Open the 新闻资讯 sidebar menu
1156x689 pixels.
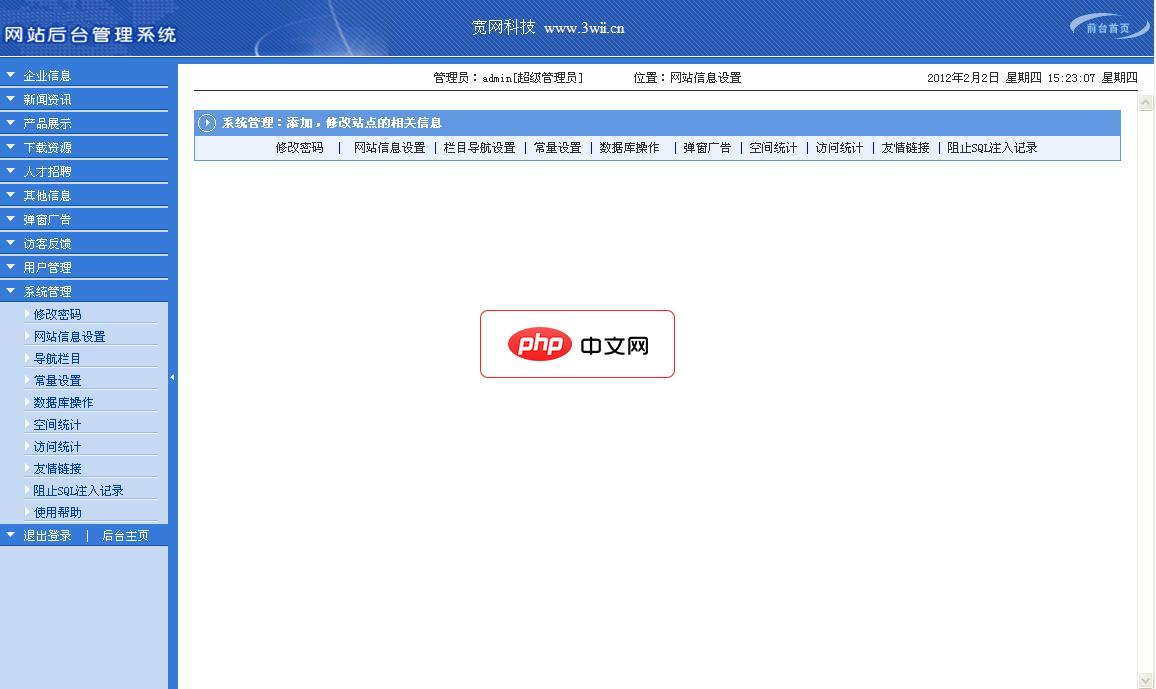pyautogui.click(x=47, y=99)
